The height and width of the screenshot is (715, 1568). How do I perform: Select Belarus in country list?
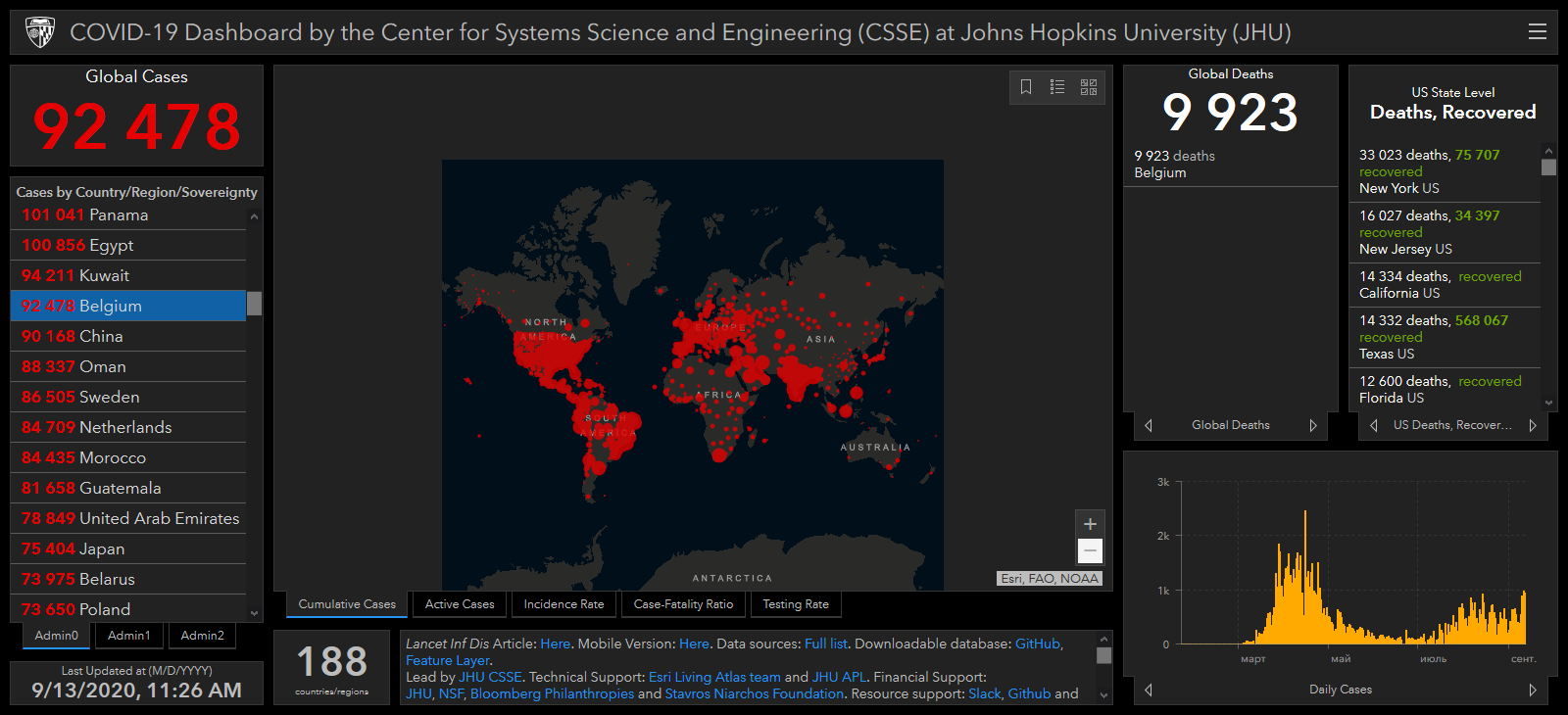128,579
